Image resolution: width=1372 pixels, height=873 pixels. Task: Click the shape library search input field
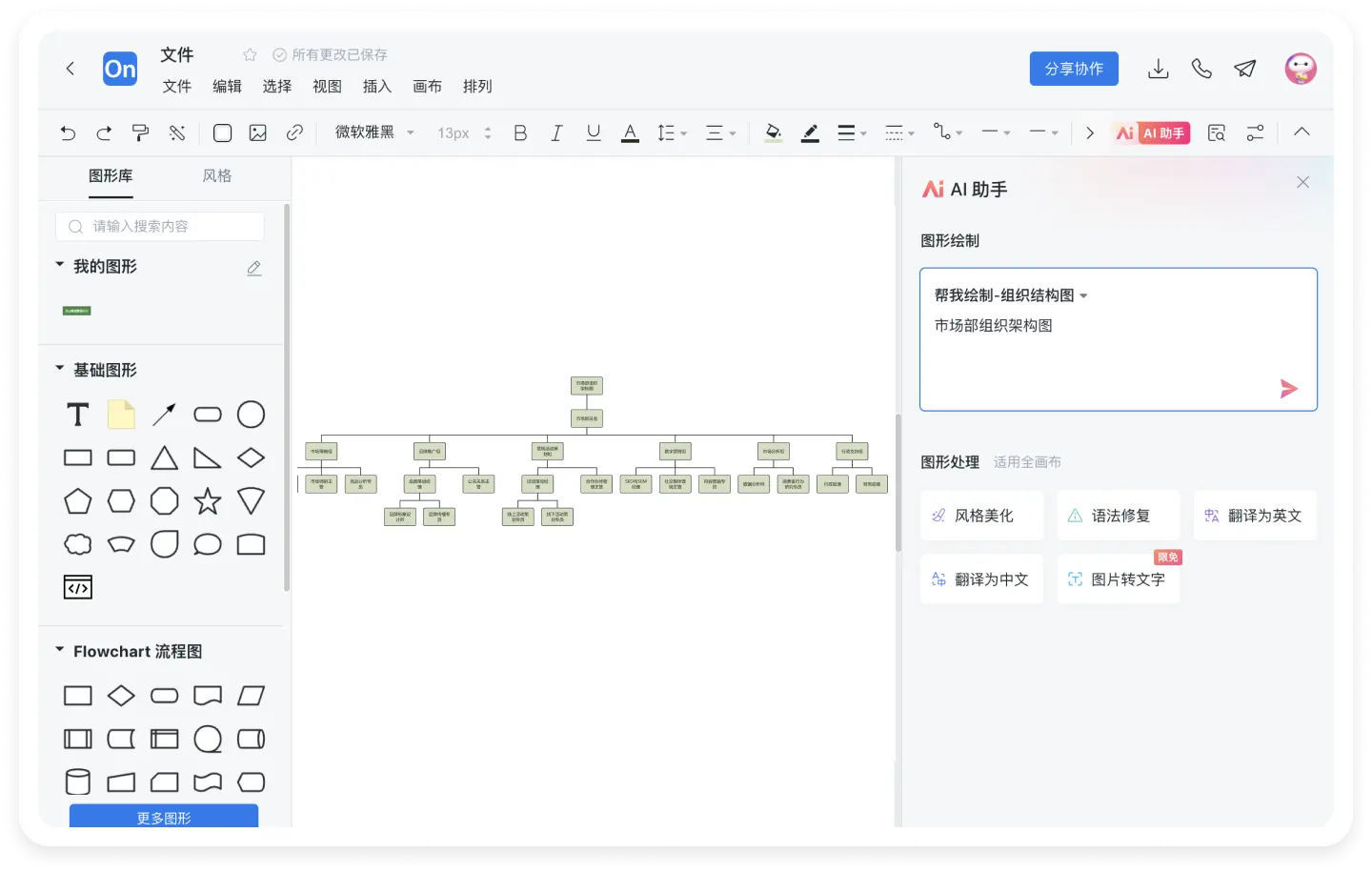[x=159, y=226]
